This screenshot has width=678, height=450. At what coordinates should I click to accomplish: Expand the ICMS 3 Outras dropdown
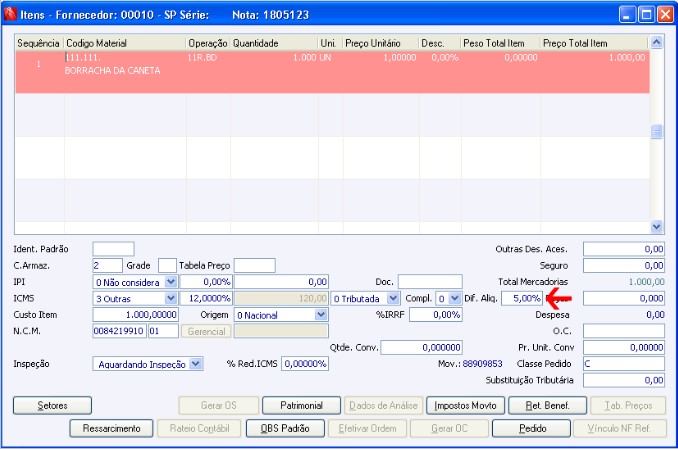coord(171,298)
